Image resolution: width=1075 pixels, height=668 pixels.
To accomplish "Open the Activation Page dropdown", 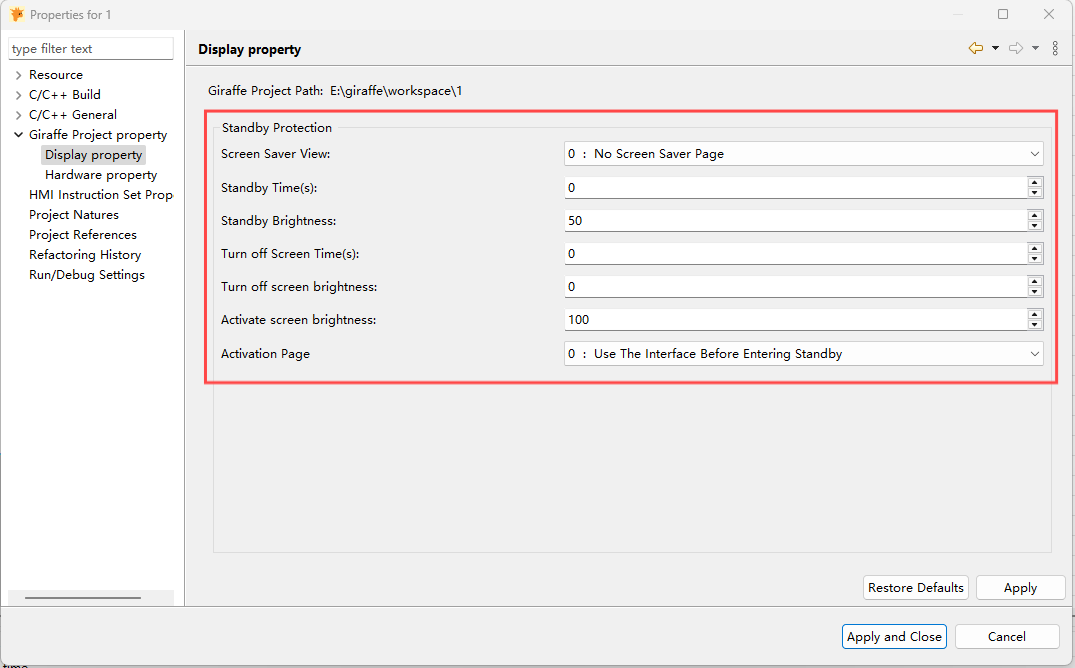I will (1031, 353).
